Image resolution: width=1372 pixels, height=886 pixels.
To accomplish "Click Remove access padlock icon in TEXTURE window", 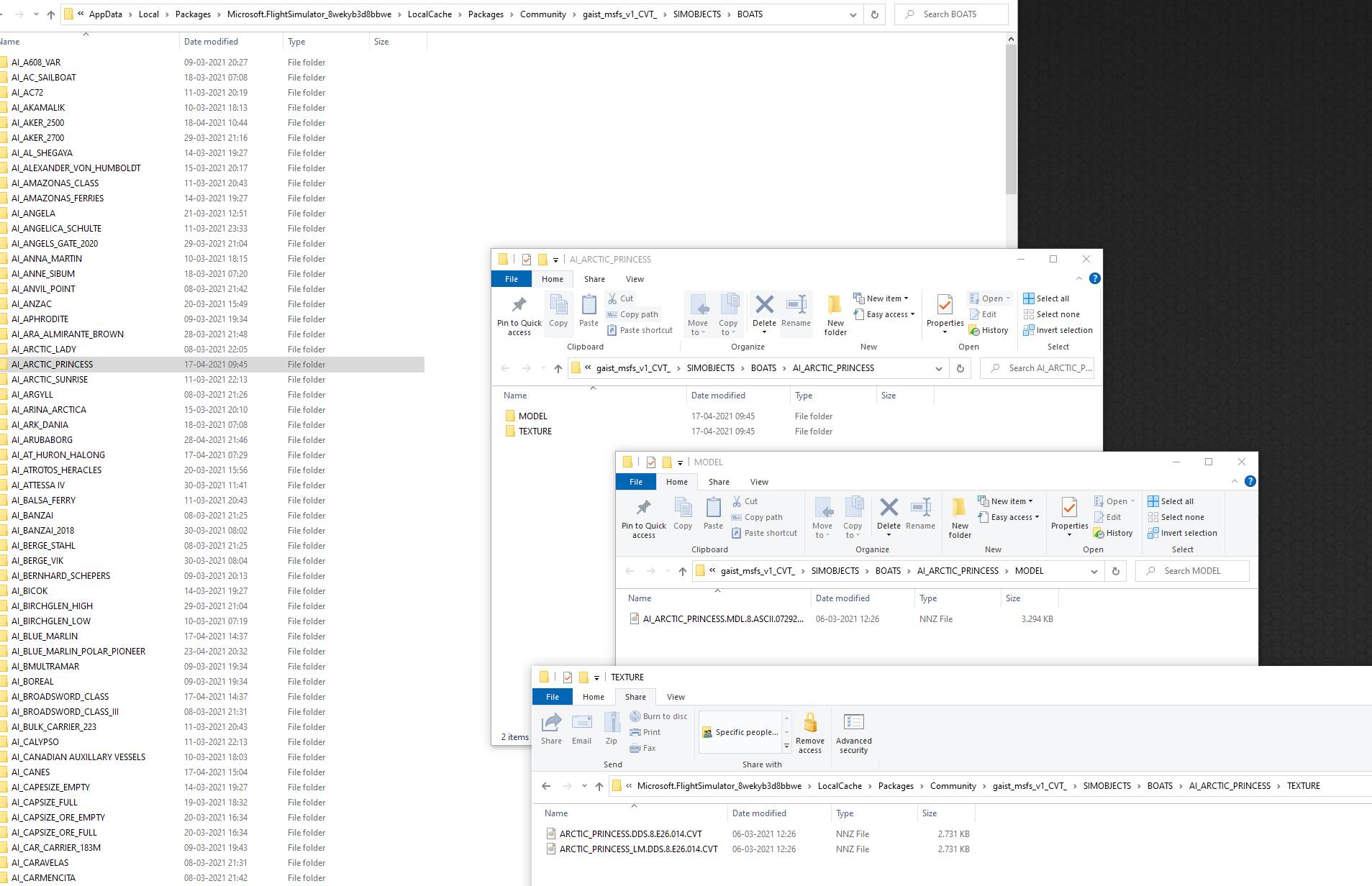I will point(810,722).
